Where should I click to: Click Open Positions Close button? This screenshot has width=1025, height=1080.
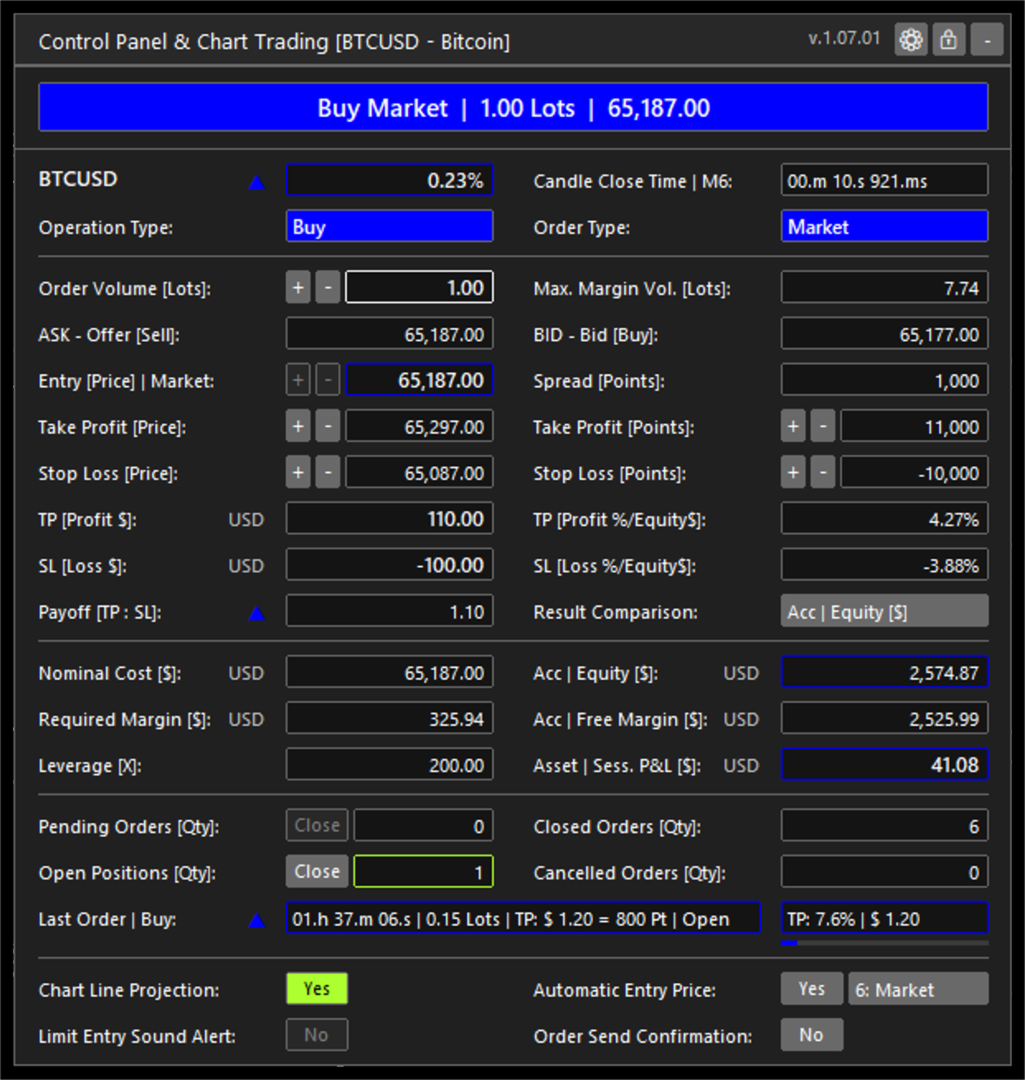[x=317, y=871]
